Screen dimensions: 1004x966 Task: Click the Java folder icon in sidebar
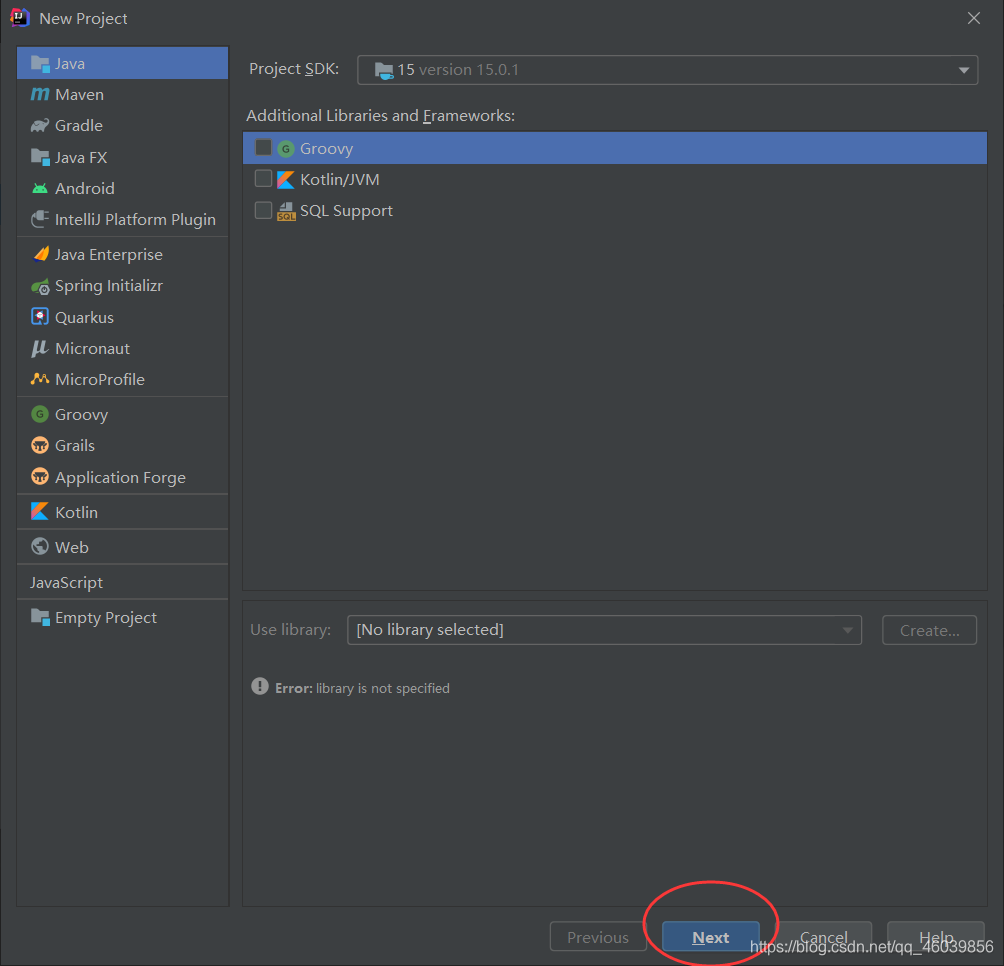[x=40, y=63]
